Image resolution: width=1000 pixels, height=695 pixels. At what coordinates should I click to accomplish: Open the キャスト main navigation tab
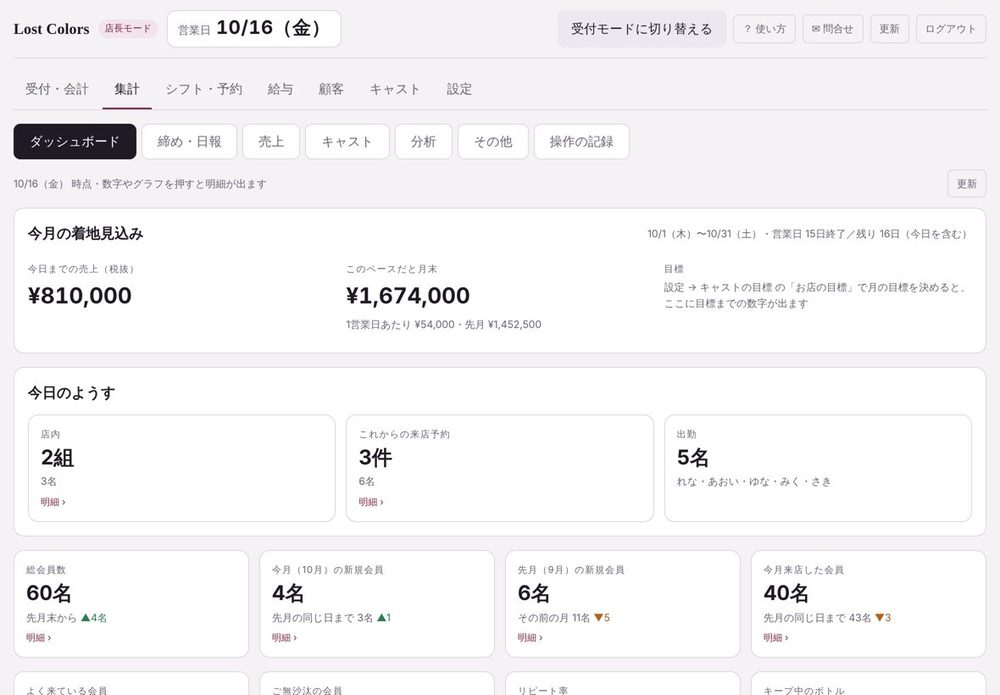point(395,89)
